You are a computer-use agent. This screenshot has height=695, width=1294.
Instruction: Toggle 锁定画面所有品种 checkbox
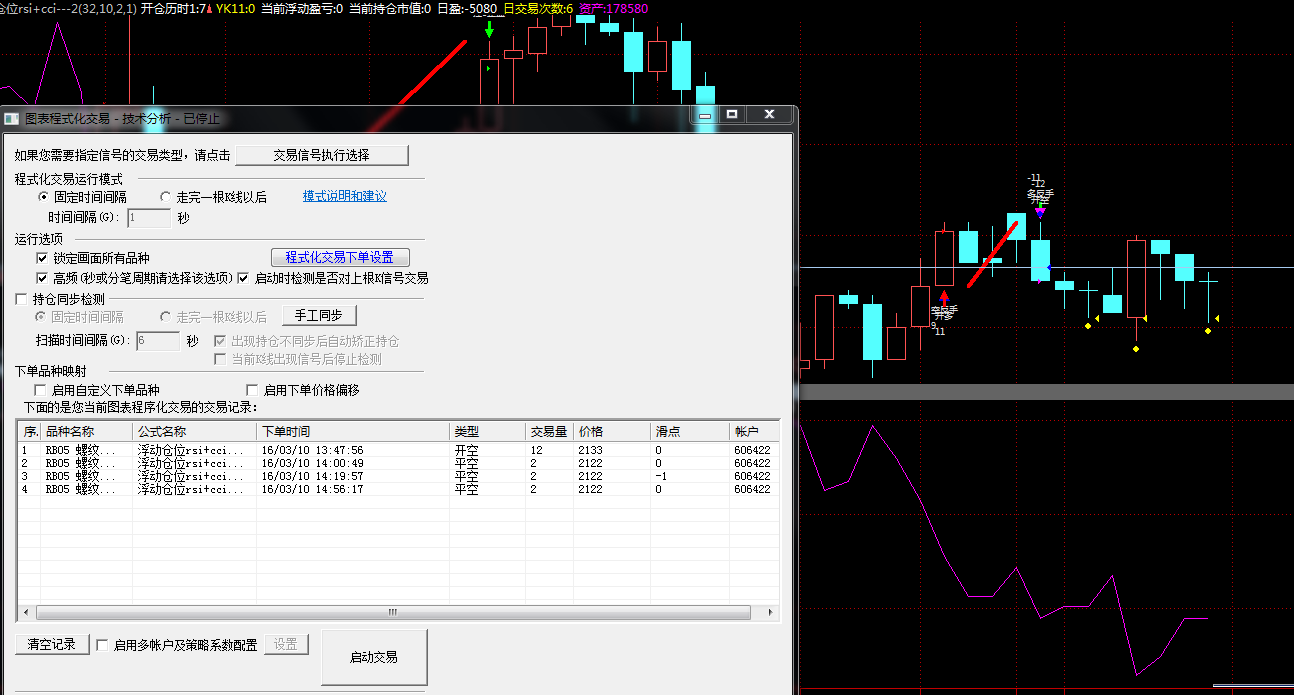[x=42, y=258]
